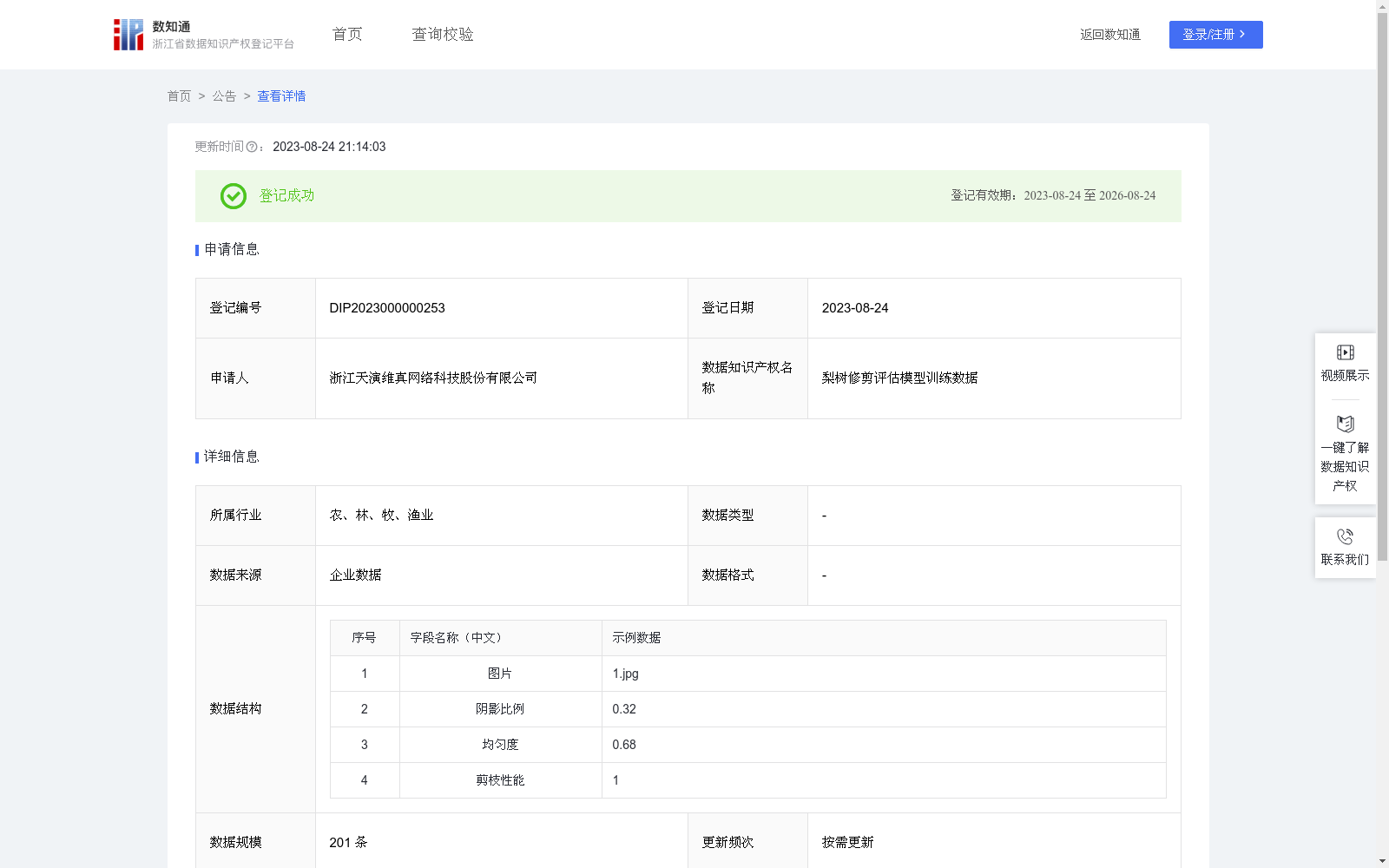Screen dimensions: 1389x868
Task: Click the help icon beside 更新时间
Action: point(252,148)
